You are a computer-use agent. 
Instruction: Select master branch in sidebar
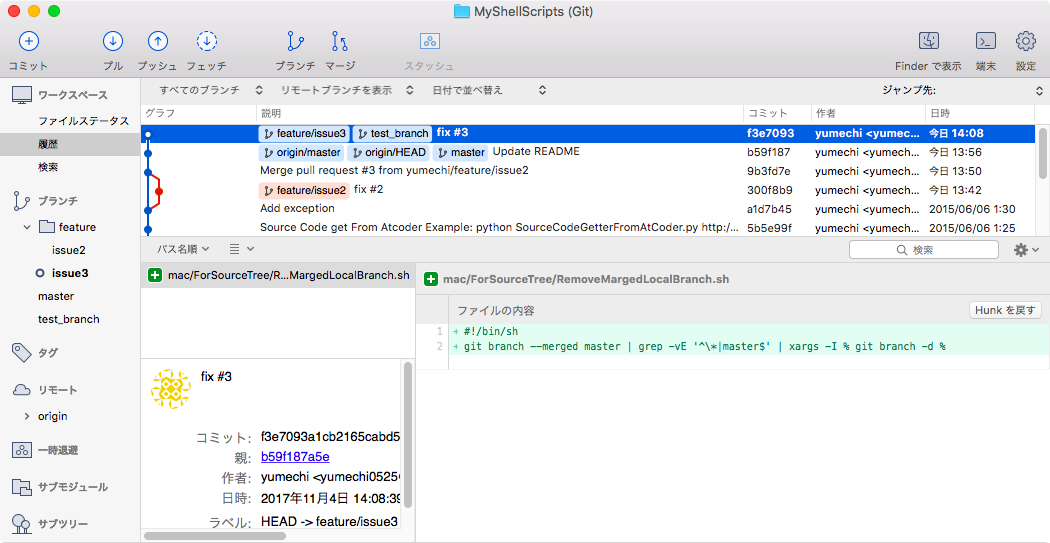tap(56, 296)
